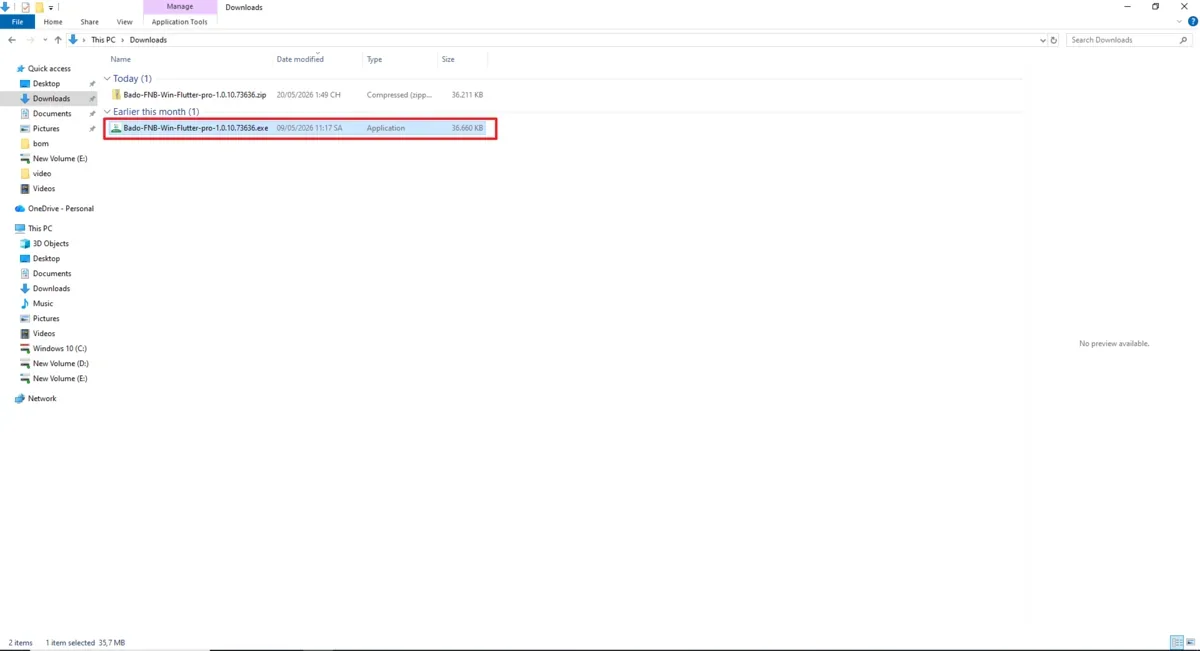Collapse the Earlier this month (1) group
The width and height of the screenshot is (1200, 651).
pos(107,111)
